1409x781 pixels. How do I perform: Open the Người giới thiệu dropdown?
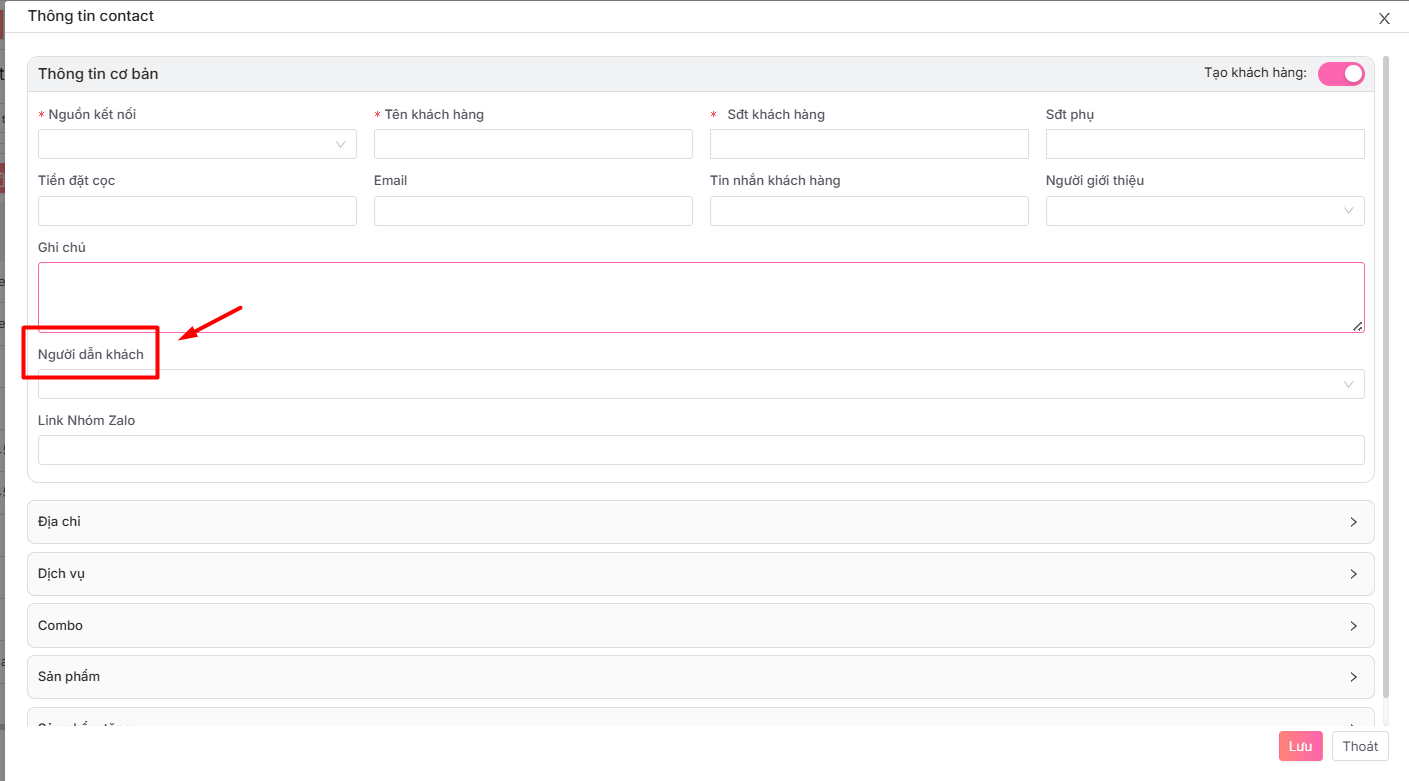coord(1205,211)
